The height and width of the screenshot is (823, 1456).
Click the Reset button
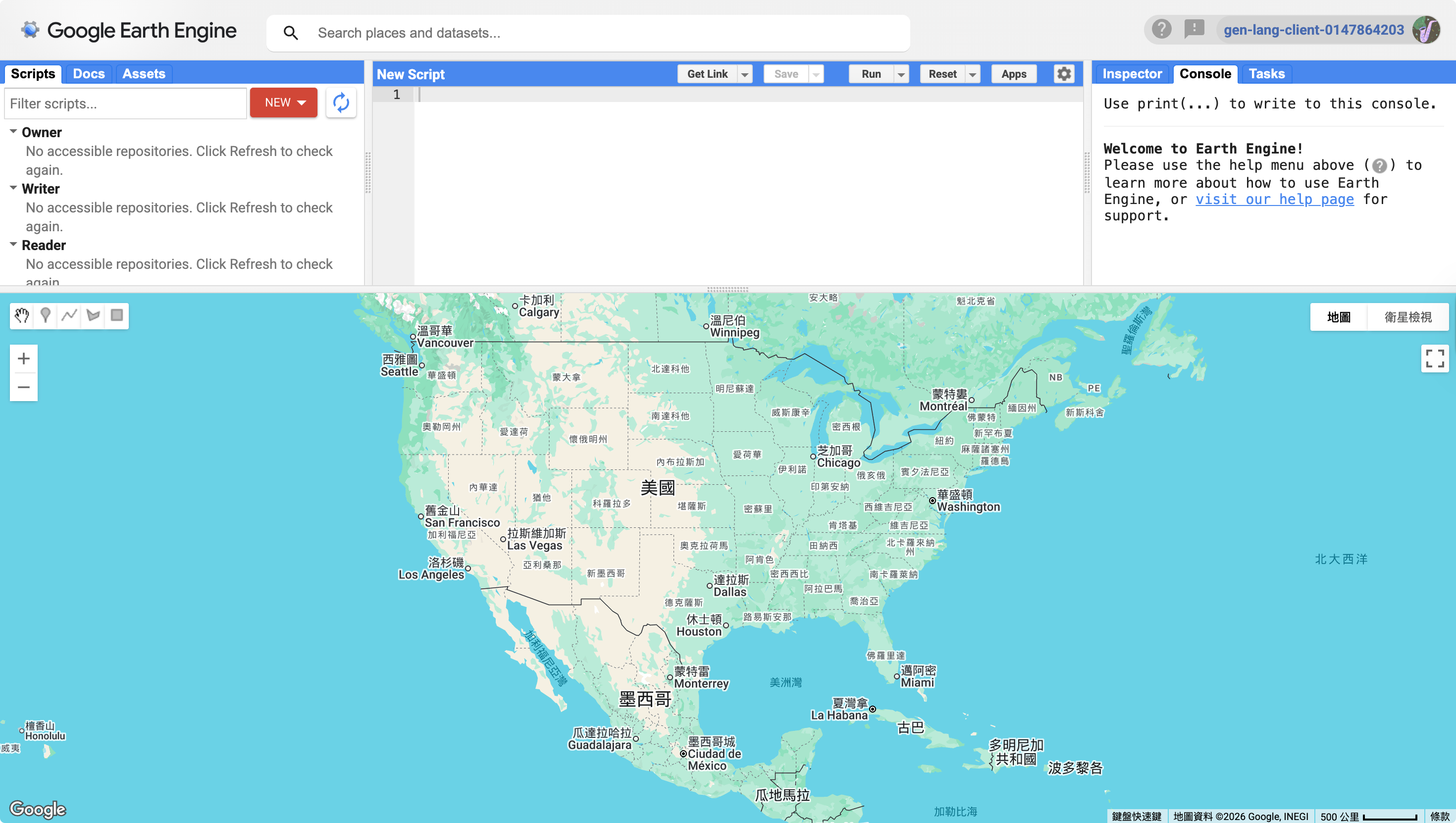coord(942,74)
